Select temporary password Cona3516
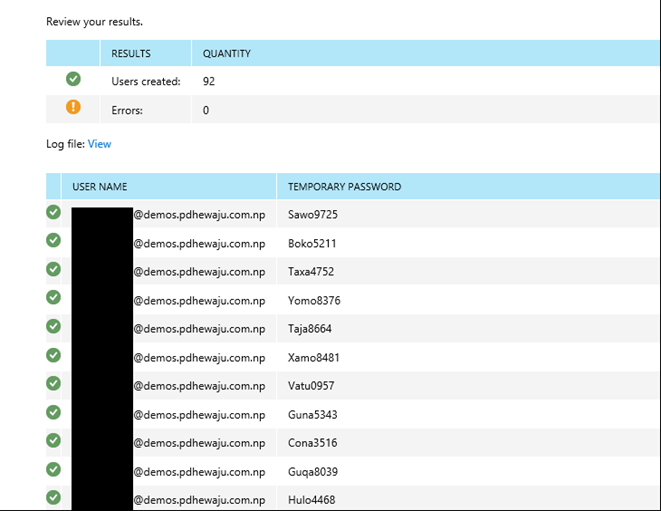661x511 pixels. 313,443
